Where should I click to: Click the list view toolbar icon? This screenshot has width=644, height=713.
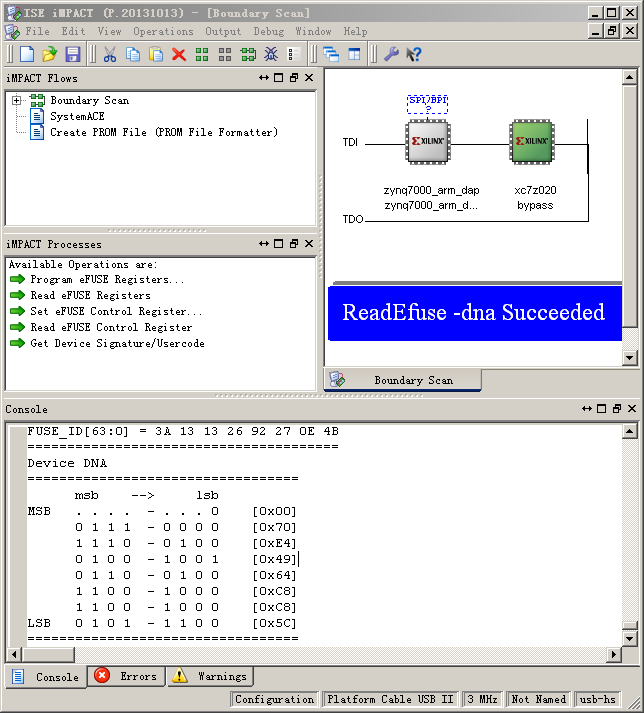coord(294,54)
